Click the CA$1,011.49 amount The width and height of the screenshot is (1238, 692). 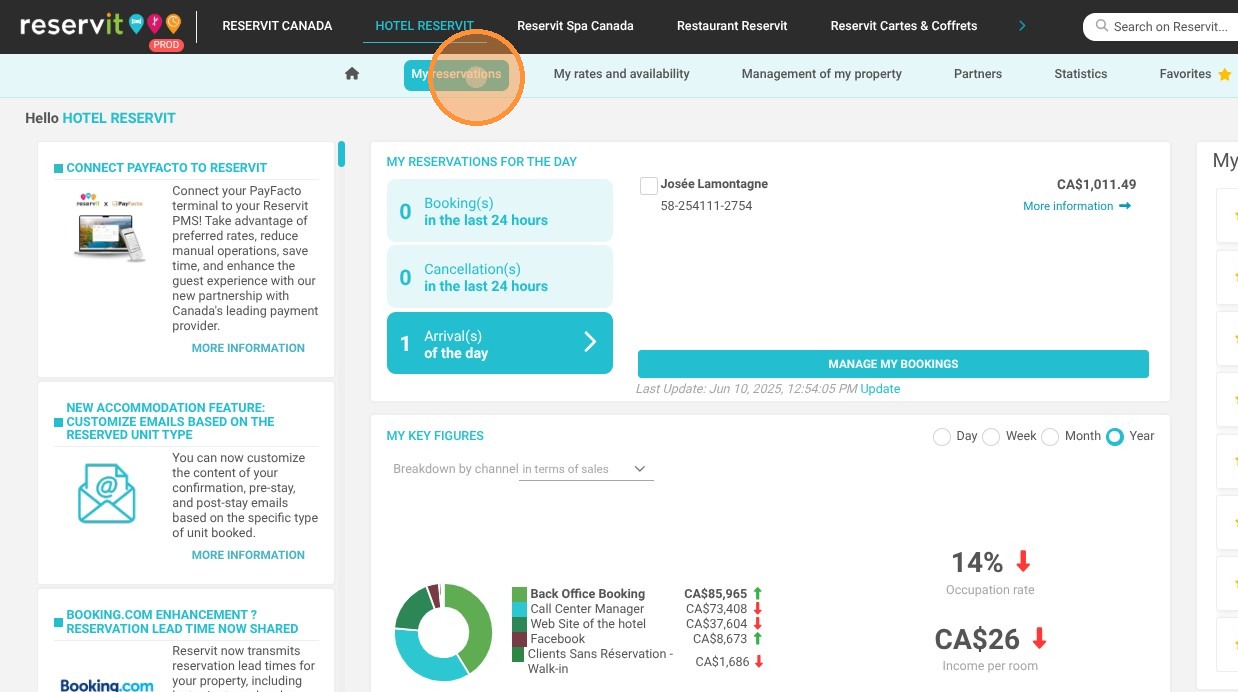coord(1096,185)
